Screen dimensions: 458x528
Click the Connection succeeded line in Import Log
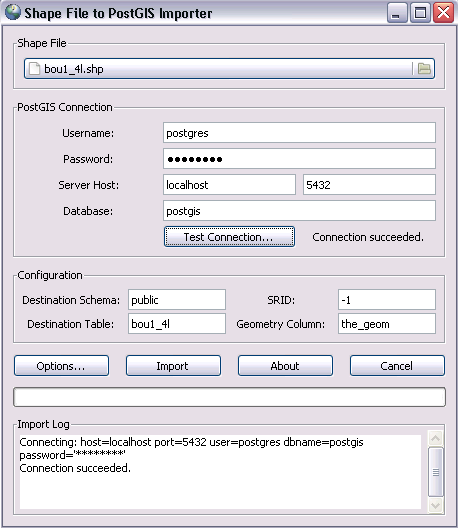[75, 468]
